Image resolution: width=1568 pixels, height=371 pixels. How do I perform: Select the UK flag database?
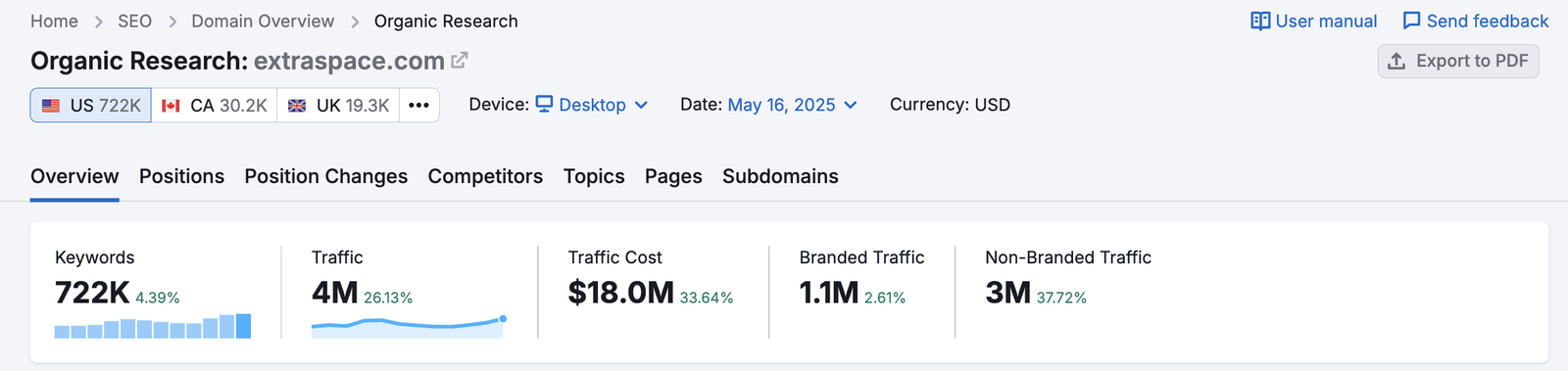338,105
